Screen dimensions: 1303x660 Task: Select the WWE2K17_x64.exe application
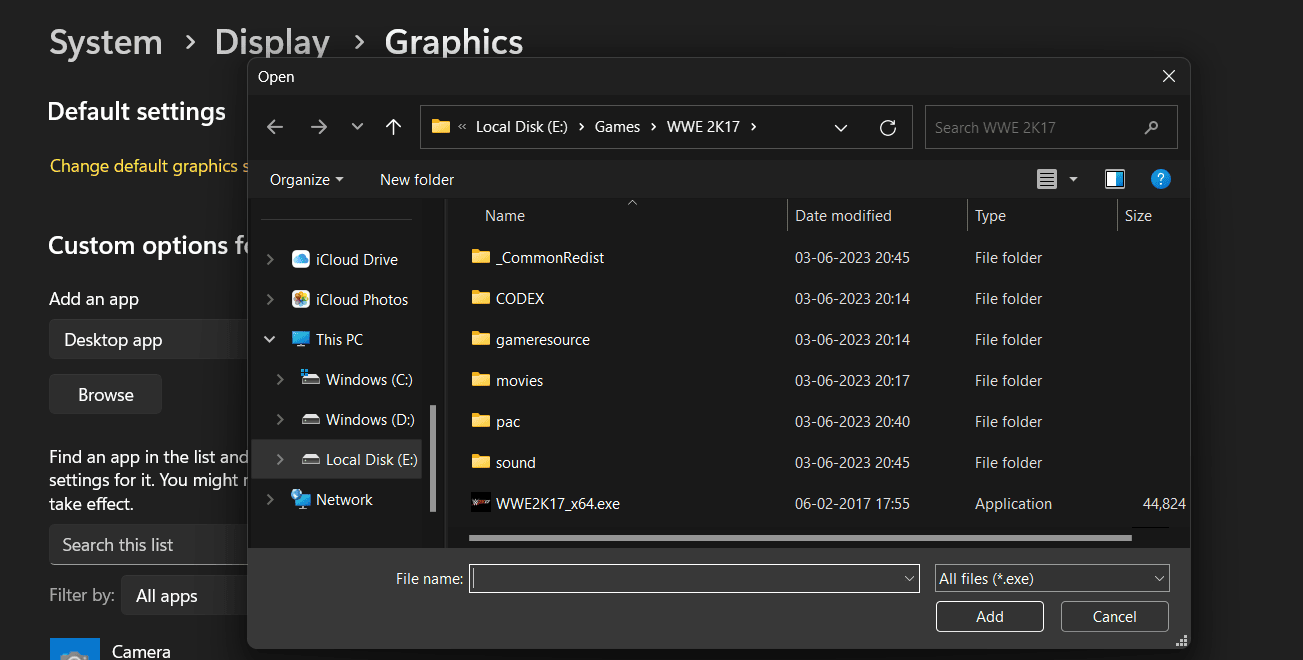[556, 503]
